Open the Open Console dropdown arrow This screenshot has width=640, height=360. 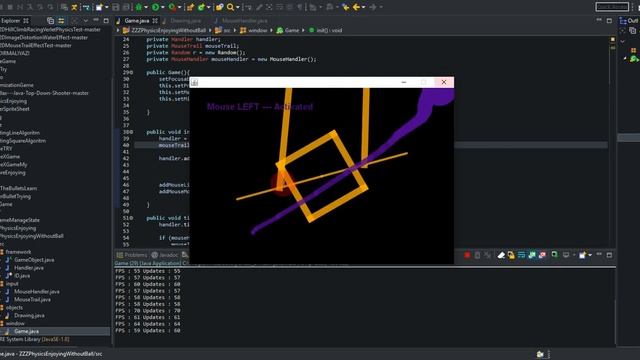[590, 256]
